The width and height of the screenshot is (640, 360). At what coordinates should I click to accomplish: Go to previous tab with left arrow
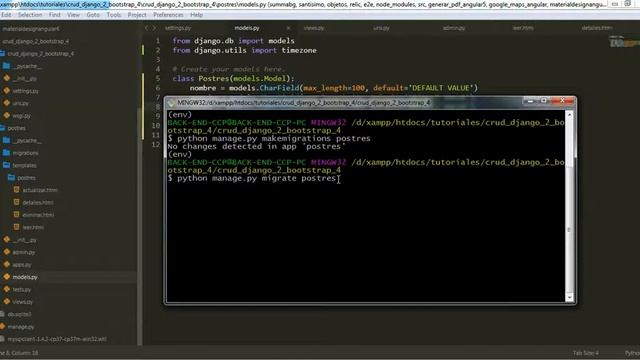tap(147, 28)
